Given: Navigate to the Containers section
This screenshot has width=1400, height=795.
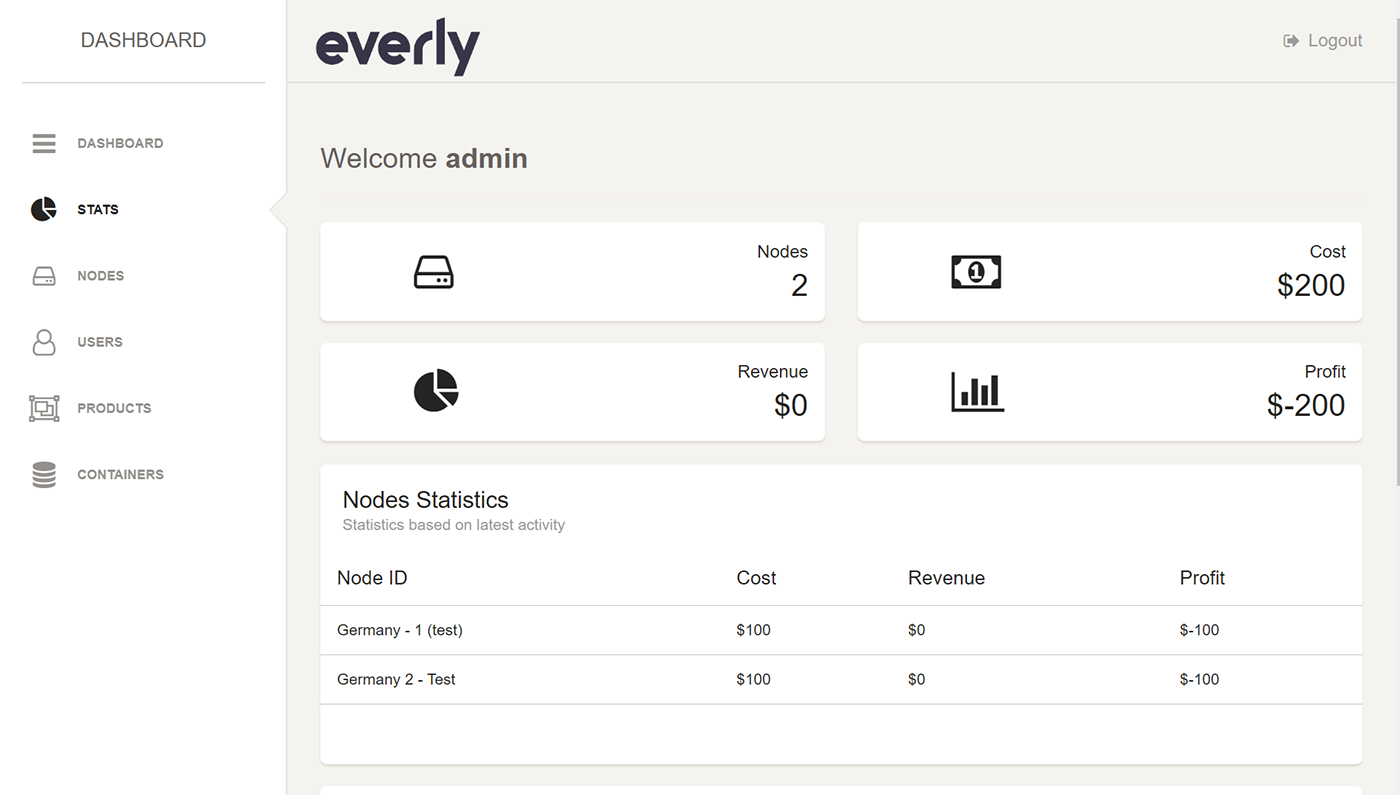Looking at the screenshot, I should coord(120,475).
